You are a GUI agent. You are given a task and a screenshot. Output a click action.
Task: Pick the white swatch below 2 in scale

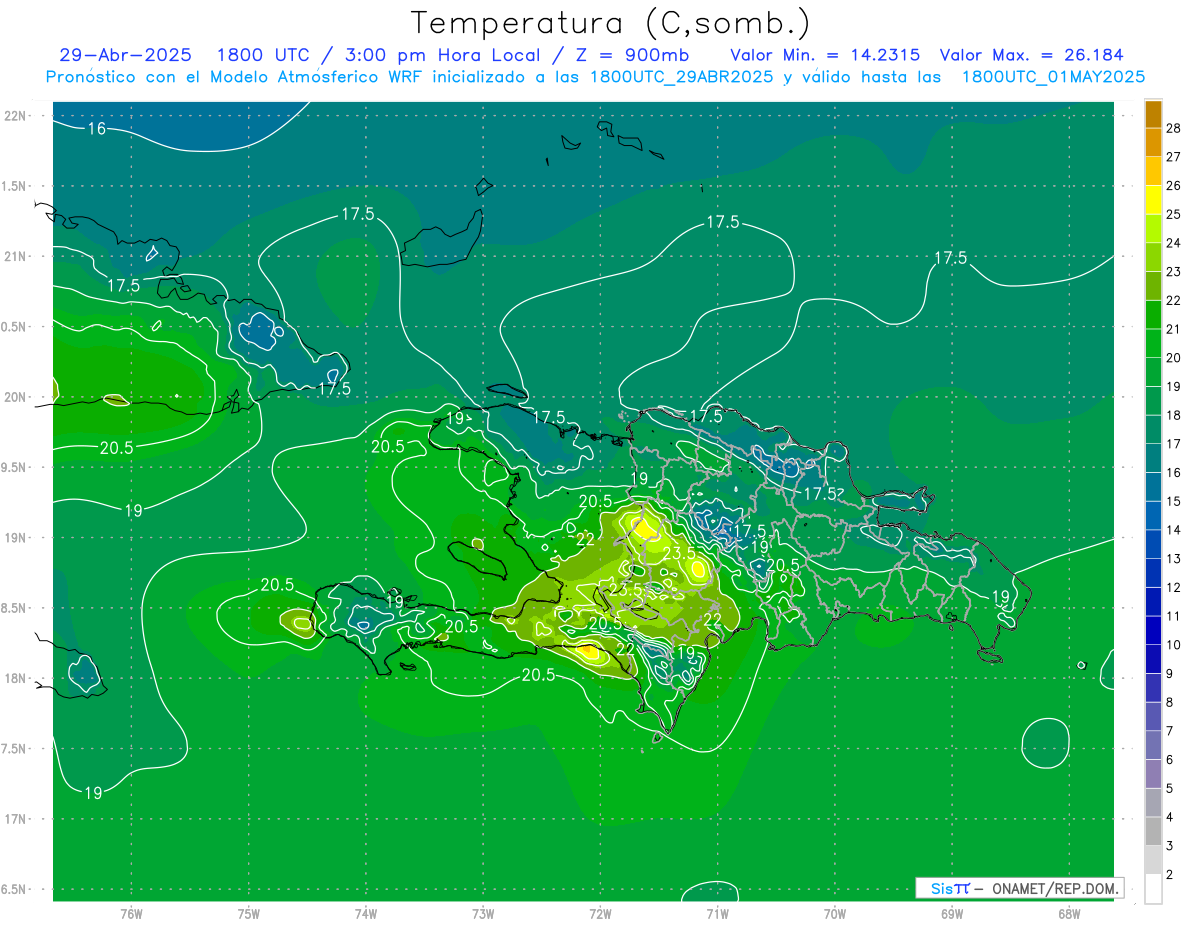[x=1153, y=889]
